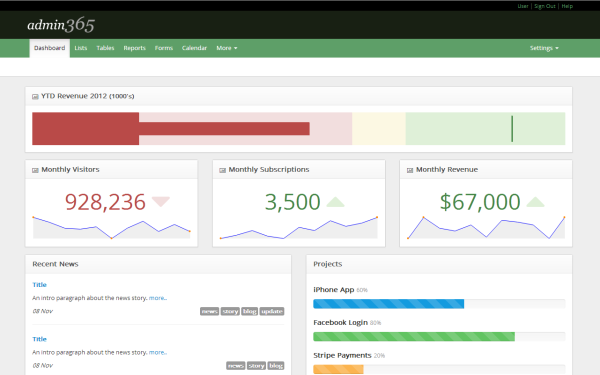Click the Projects panel heading
This screenshot has height=375, width=600.
tap(328, 264)
